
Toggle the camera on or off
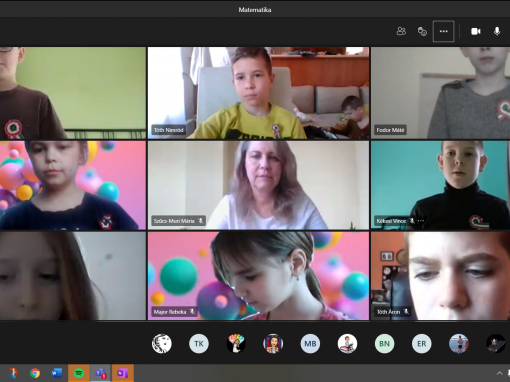pos(476,31)
